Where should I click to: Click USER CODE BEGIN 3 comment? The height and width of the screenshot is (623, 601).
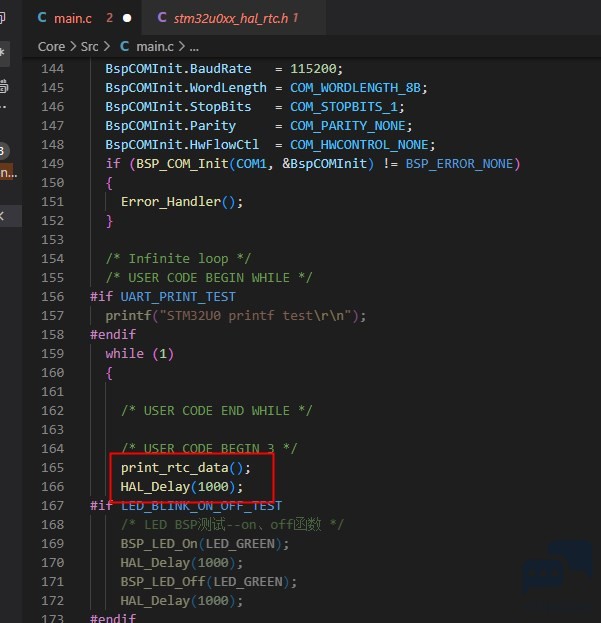pos(209,449)
